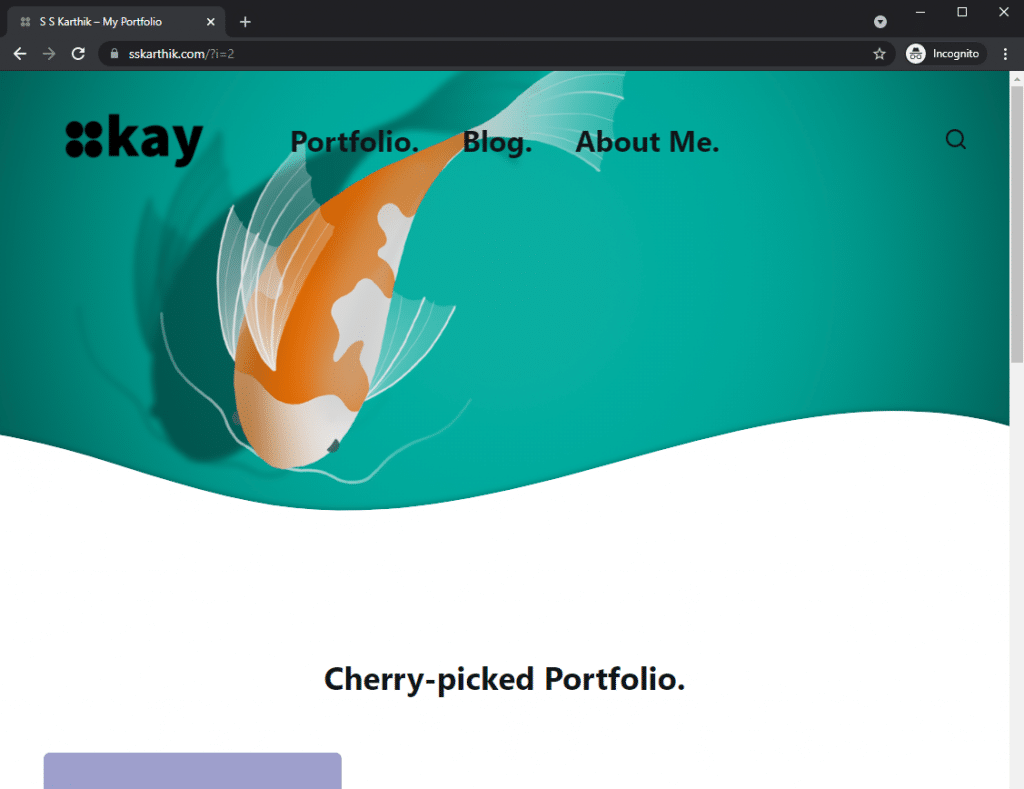Screen dimensions: 1024x789
Task: Open the Blog. navigation link
Action: click(x=498, y=142)
